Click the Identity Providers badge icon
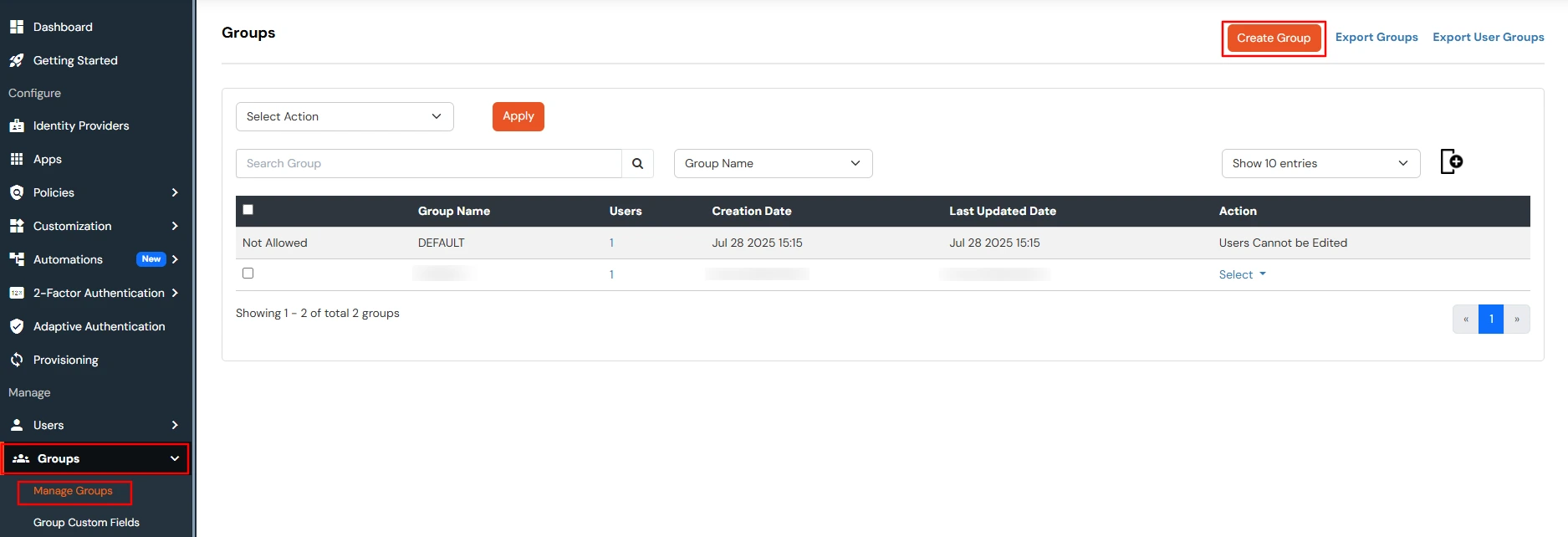This screenshot has width=1568, height=537. coord(17,125)
